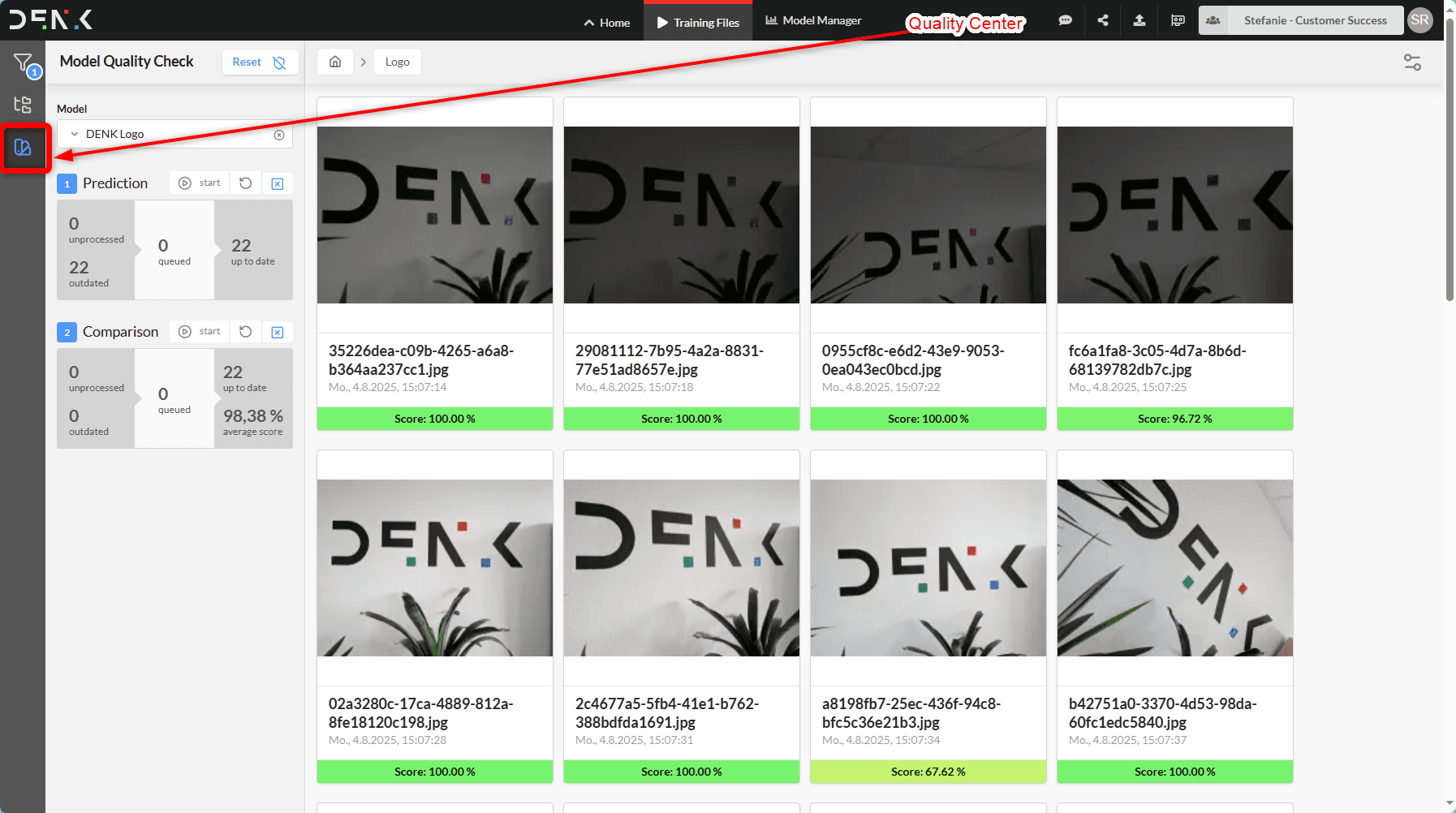Click the GPU status icon in top bar
The height and width of the screenshot is (813, 1456).
click(1177, 20)
